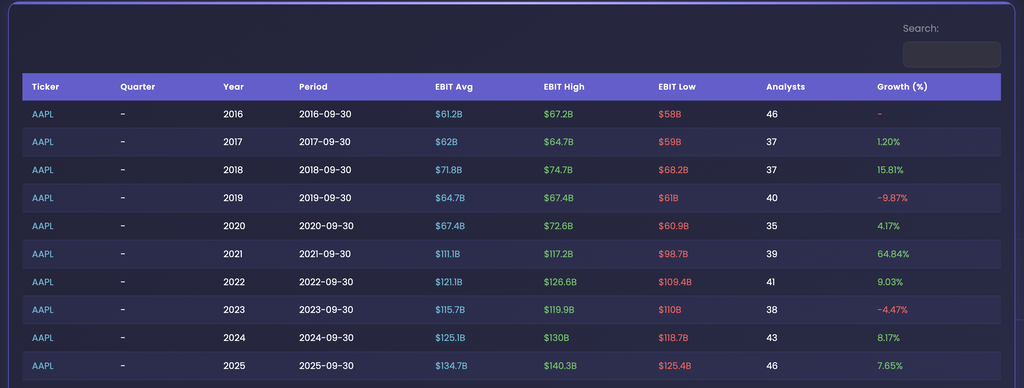The height and width of the screenshot is (388, 1024).
Task: Select period cell 2018-09-30
Action: pos(325,170)
